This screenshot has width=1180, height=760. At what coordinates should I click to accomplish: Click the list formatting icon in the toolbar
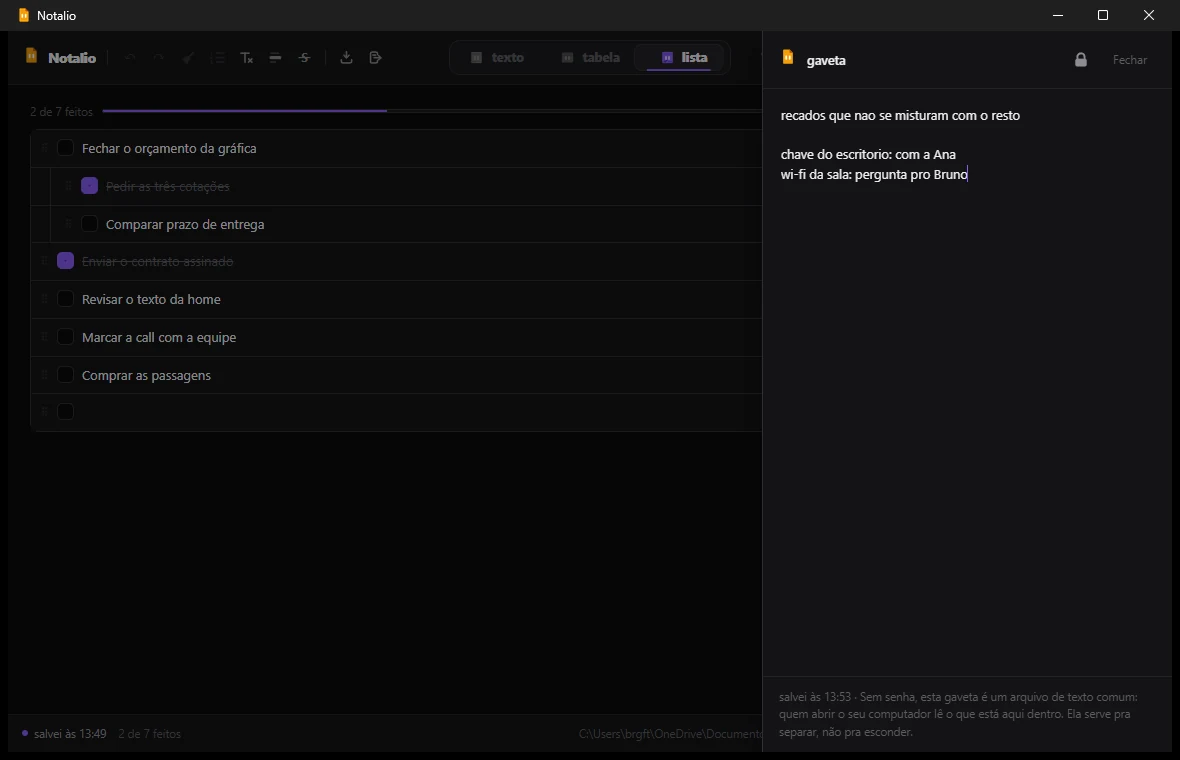tap(218, 58)
